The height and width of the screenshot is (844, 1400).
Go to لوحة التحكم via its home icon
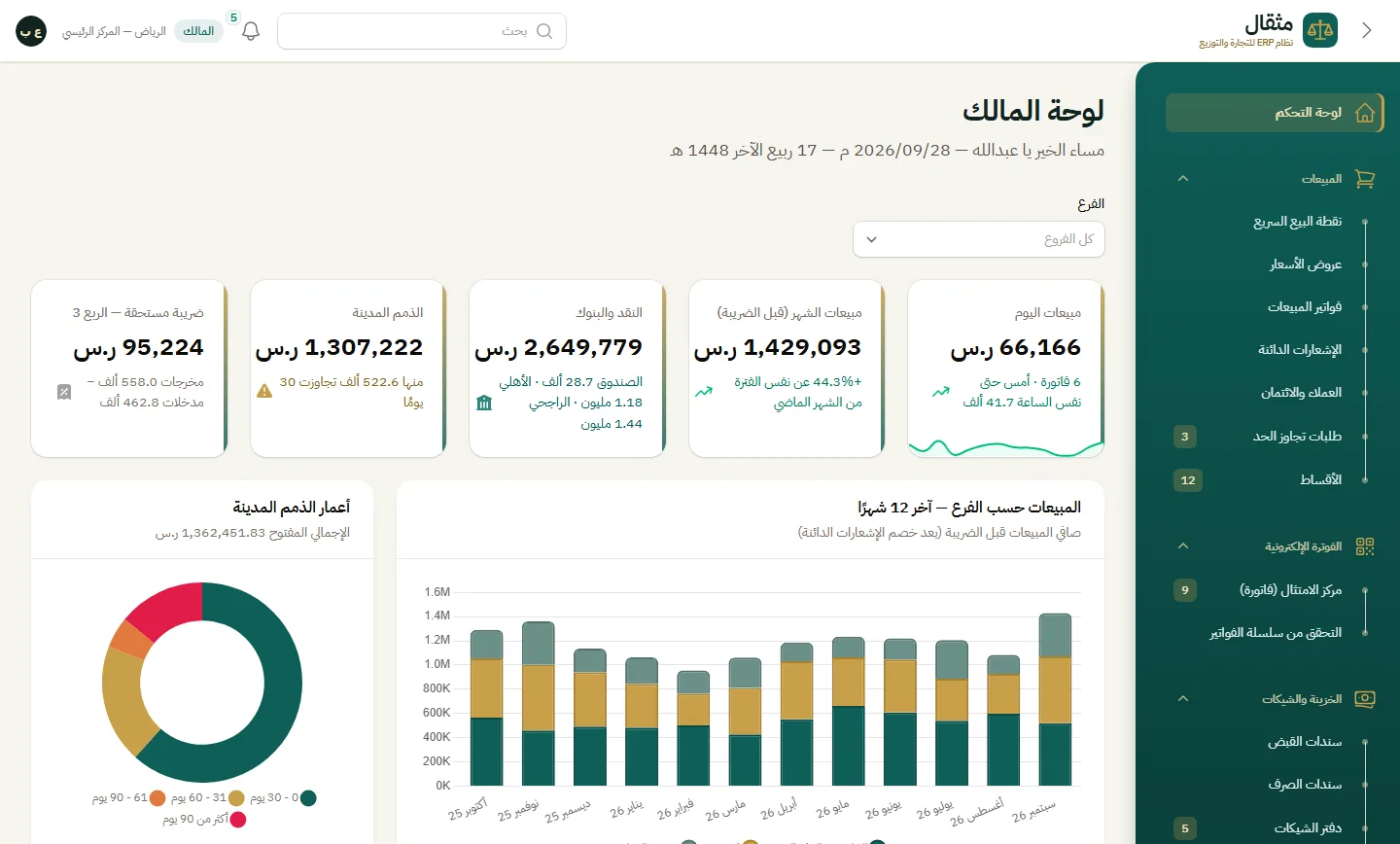click(x=1365, y=113)
